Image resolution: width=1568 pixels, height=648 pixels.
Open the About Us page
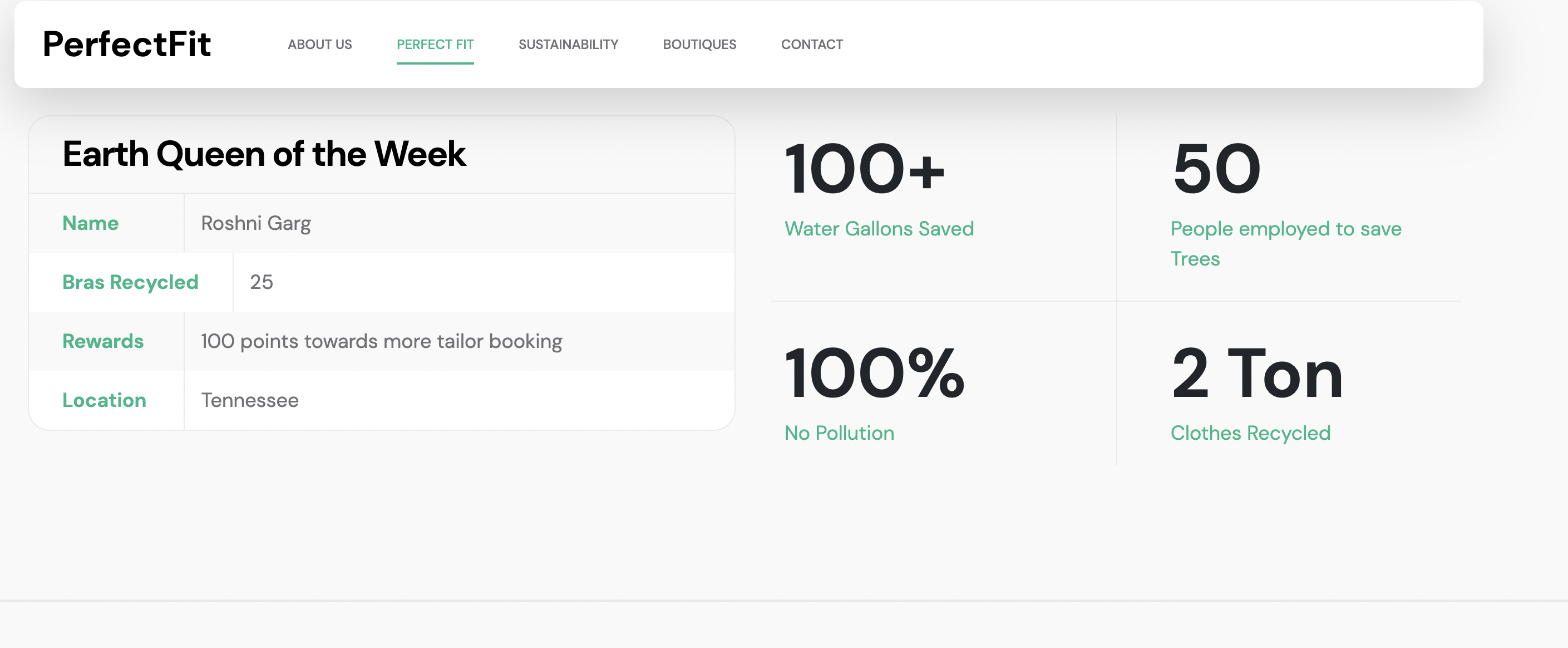[x=319, y=45]
